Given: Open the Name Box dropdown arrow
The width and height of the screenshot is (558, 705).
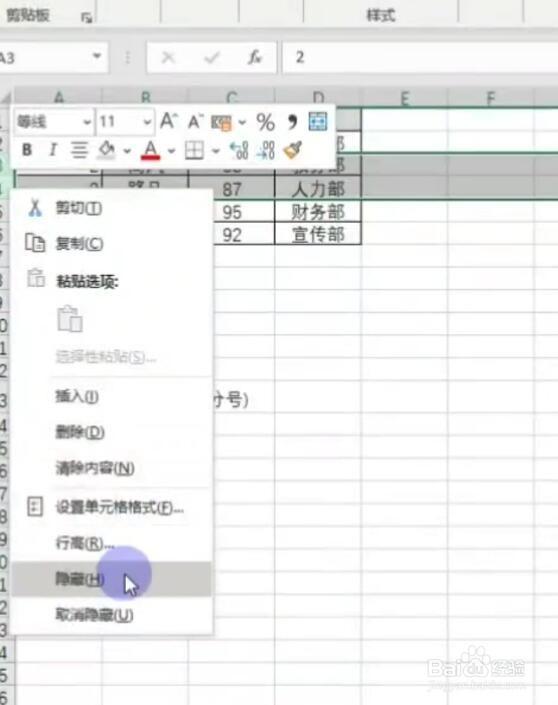Looking at the screenshot, I should (97, 57).
